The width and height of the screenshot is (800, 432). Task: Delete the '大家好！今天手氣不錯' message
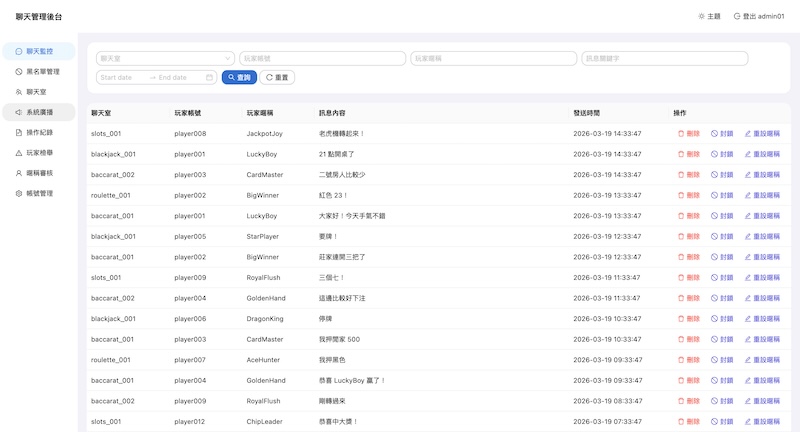689,216
